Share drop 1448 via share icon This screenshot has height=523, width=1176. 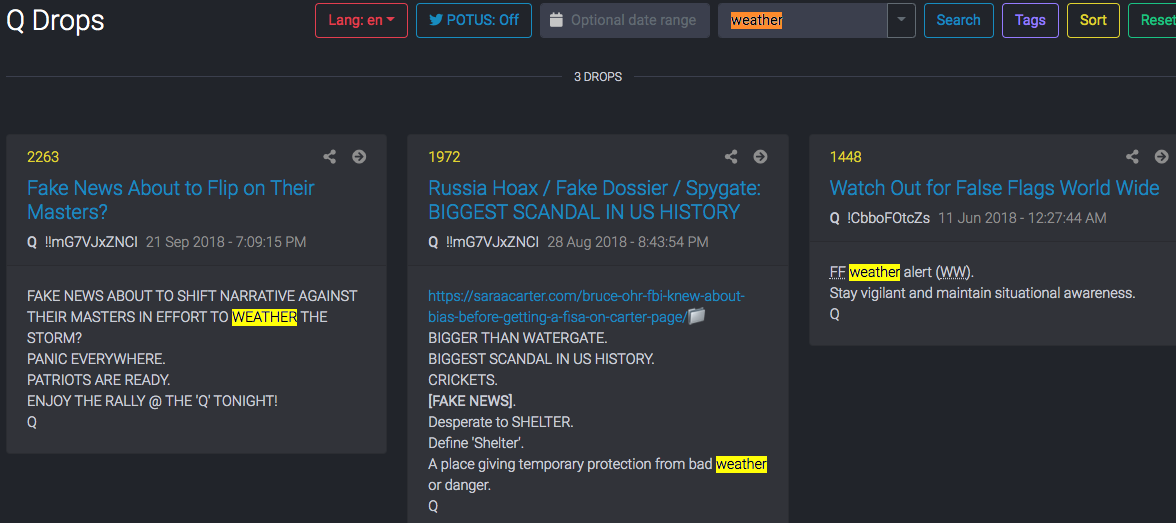click(1132, 156)
